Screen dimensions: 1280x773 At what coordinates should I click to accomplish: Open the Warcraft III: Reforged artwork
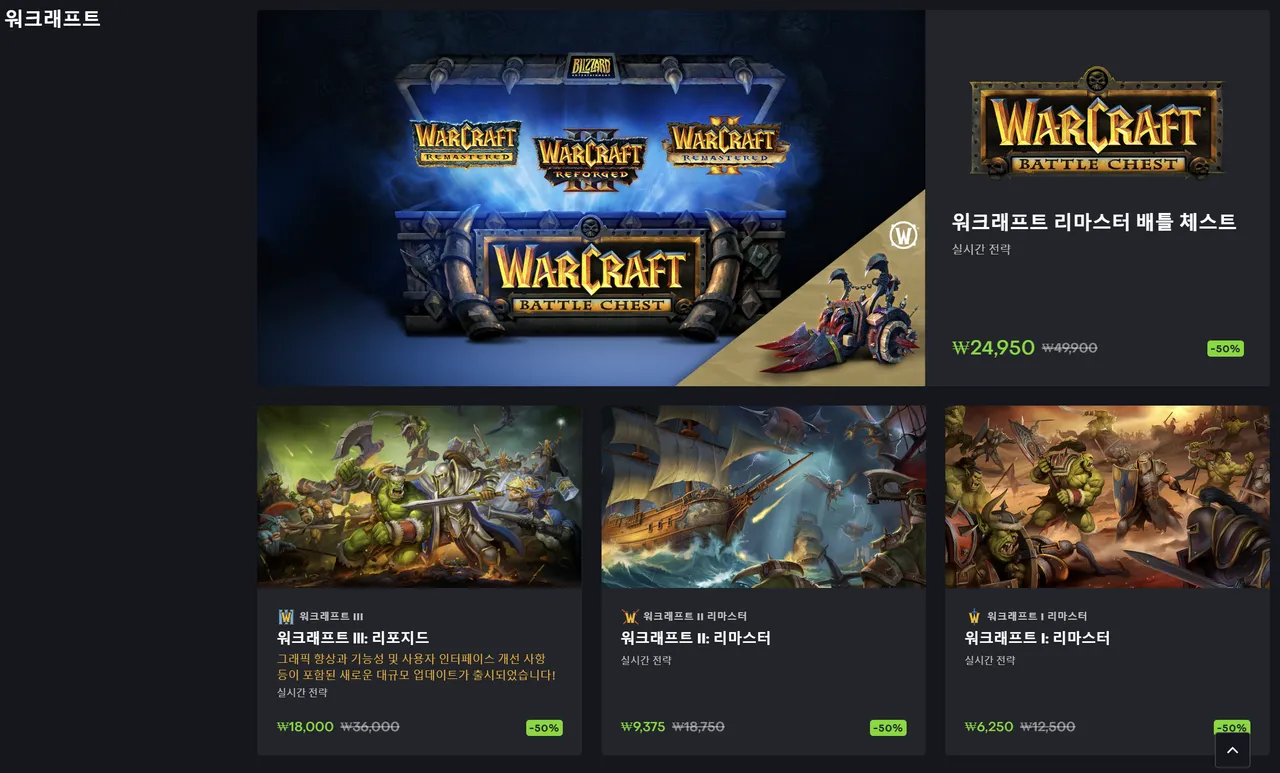(419, 496)
